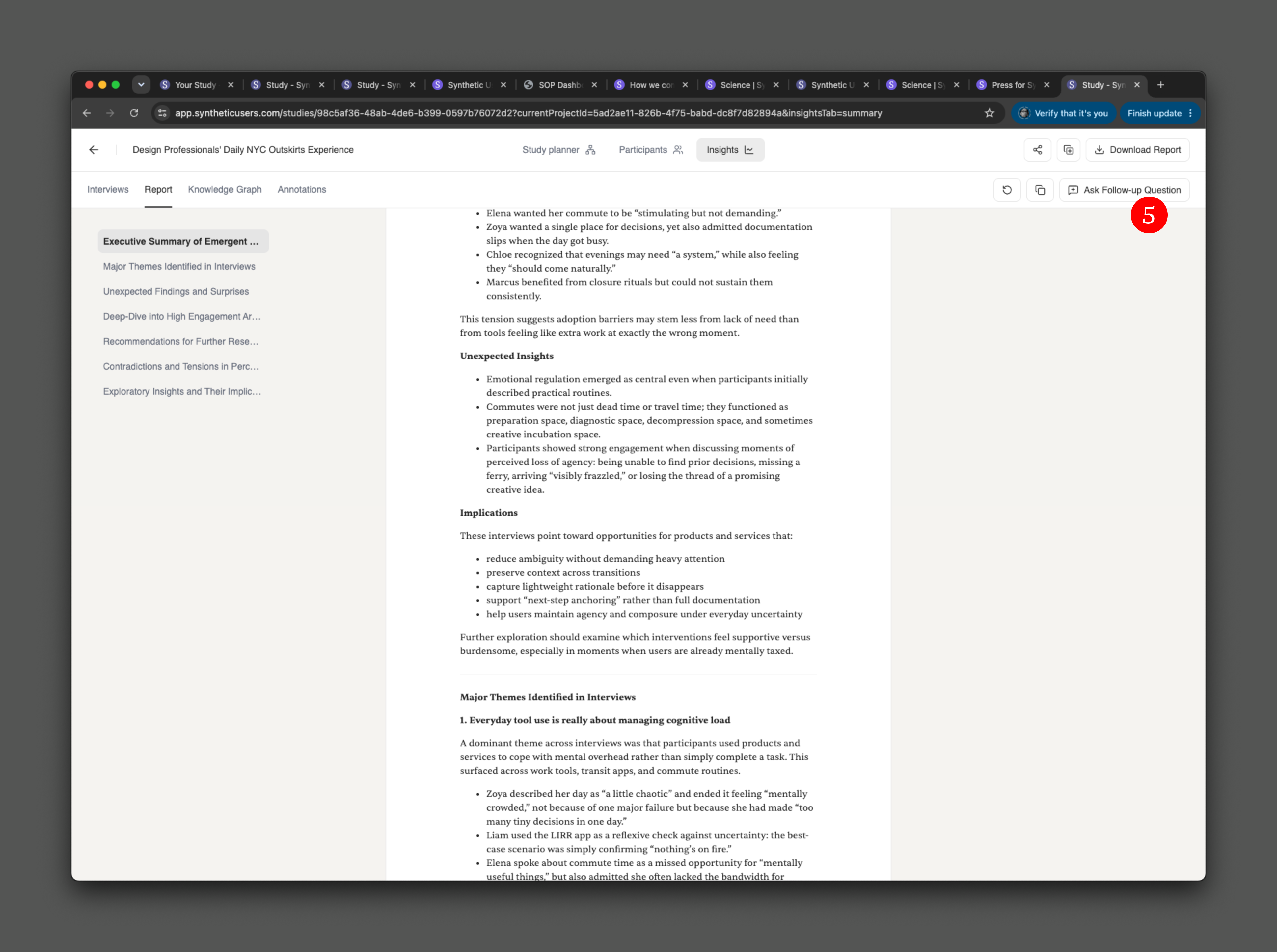Click the bullet starting 'Marcus benefited from closure rituals'
The width and height of the screenshot is (1277, 952).
[x=630, y=289]
